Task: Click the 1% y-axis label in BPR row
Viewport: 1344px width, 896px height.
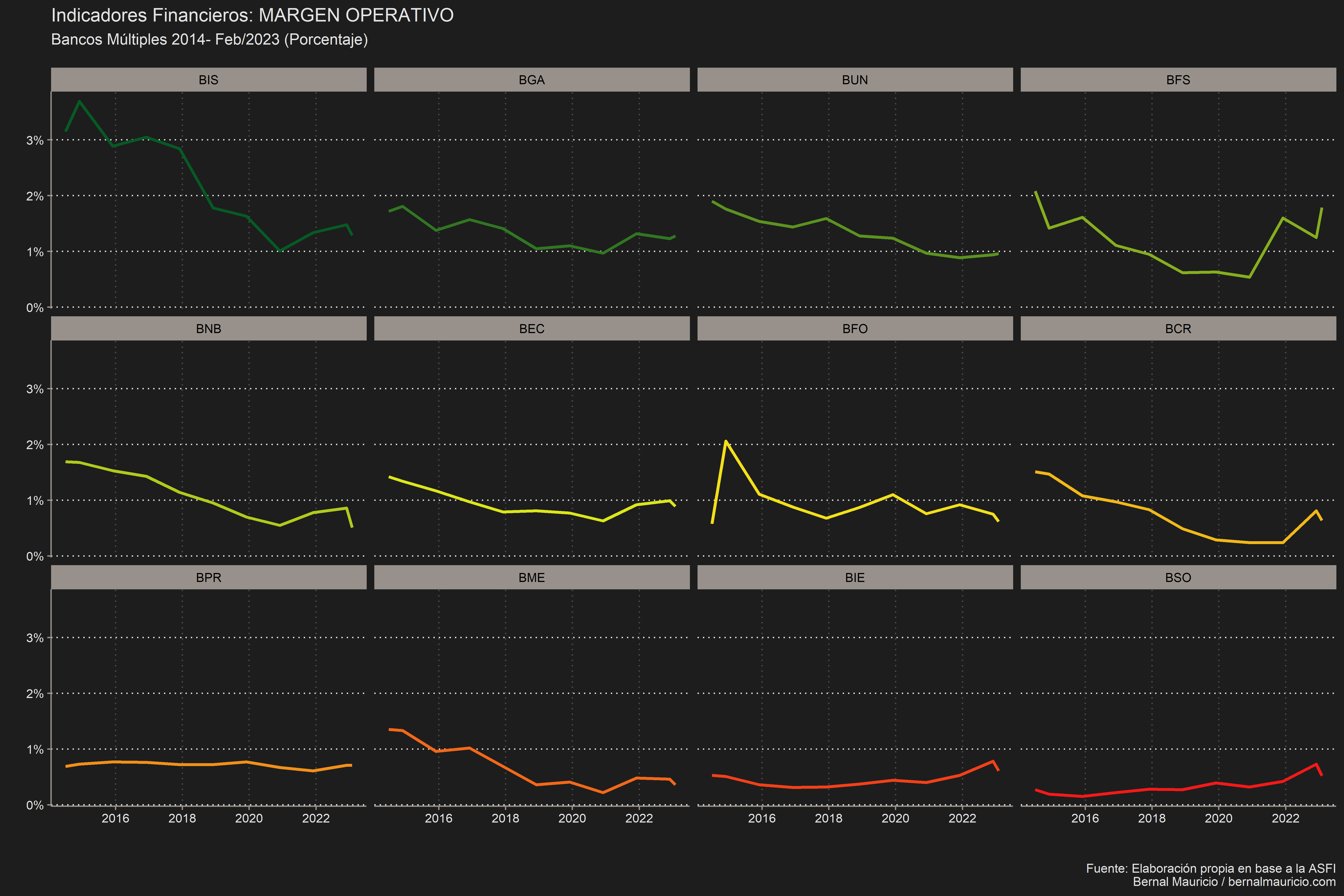Action: [35, 750]
